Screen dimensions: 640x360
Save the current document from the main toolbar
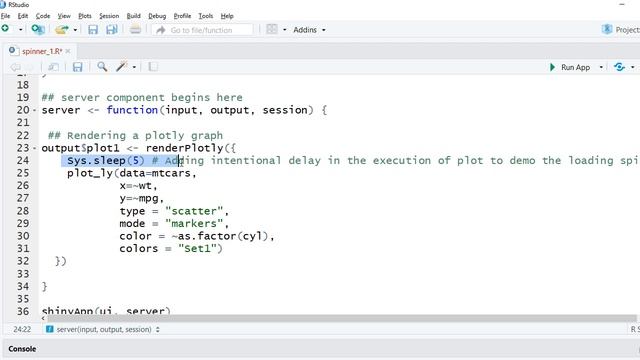click(93, 30)
